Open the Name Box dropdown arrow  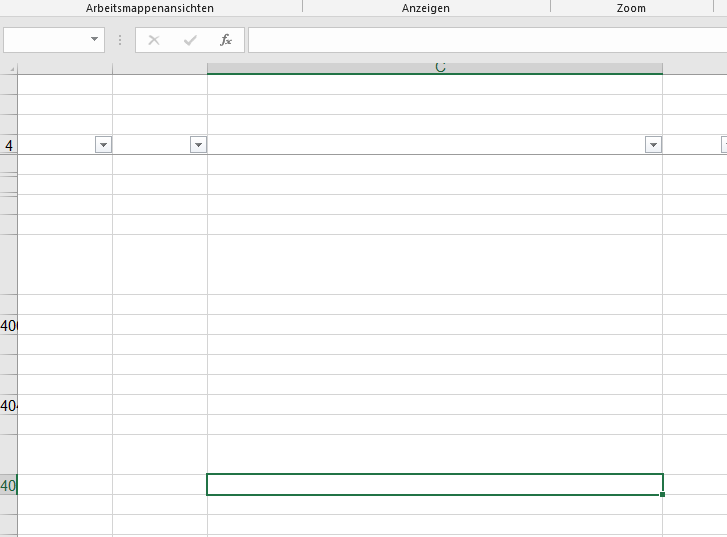[x=96, y=40]
